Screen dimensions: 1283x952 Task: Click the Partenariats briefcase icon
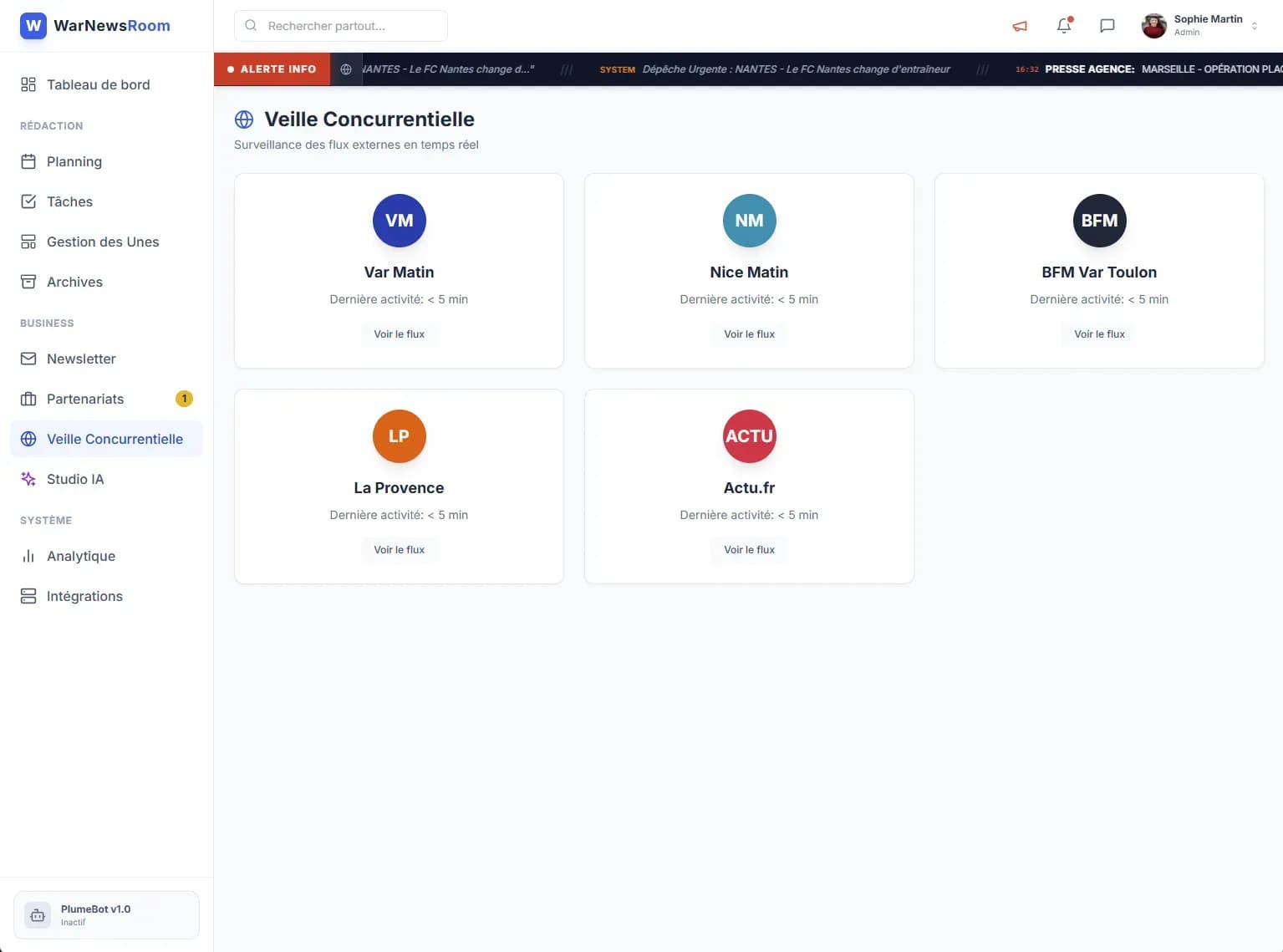28,399
